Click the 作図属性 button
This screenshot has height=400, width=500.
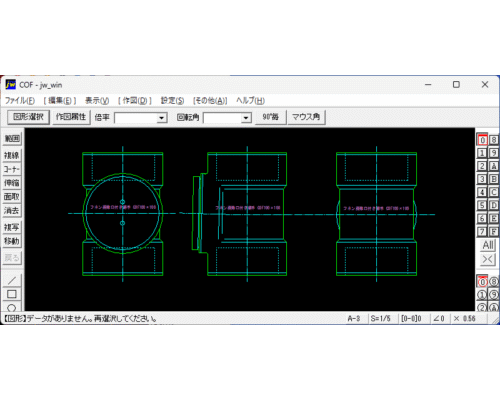pos(71,117)
